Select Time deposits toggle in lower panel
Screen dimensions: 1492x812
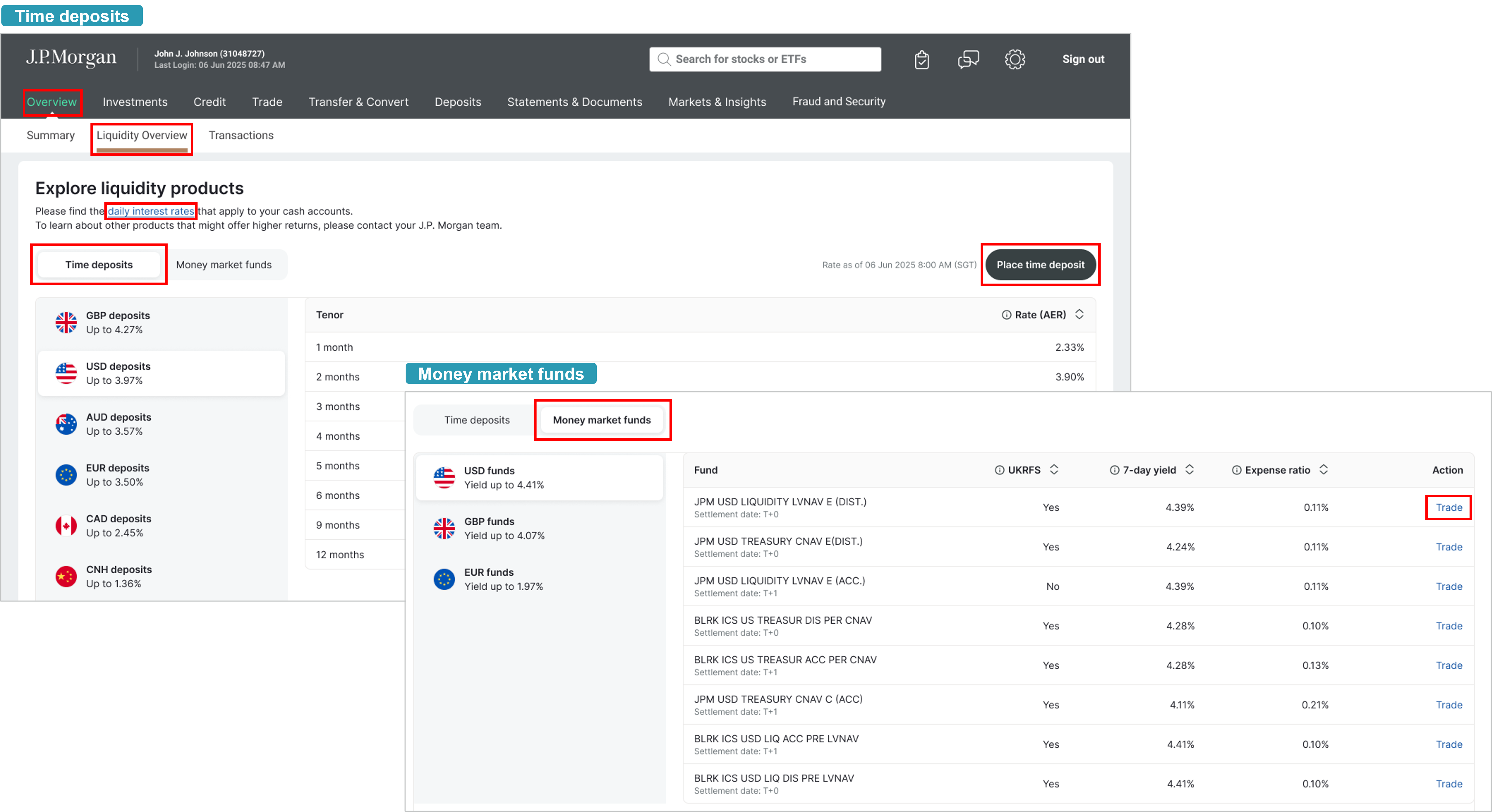pos(477,420)
